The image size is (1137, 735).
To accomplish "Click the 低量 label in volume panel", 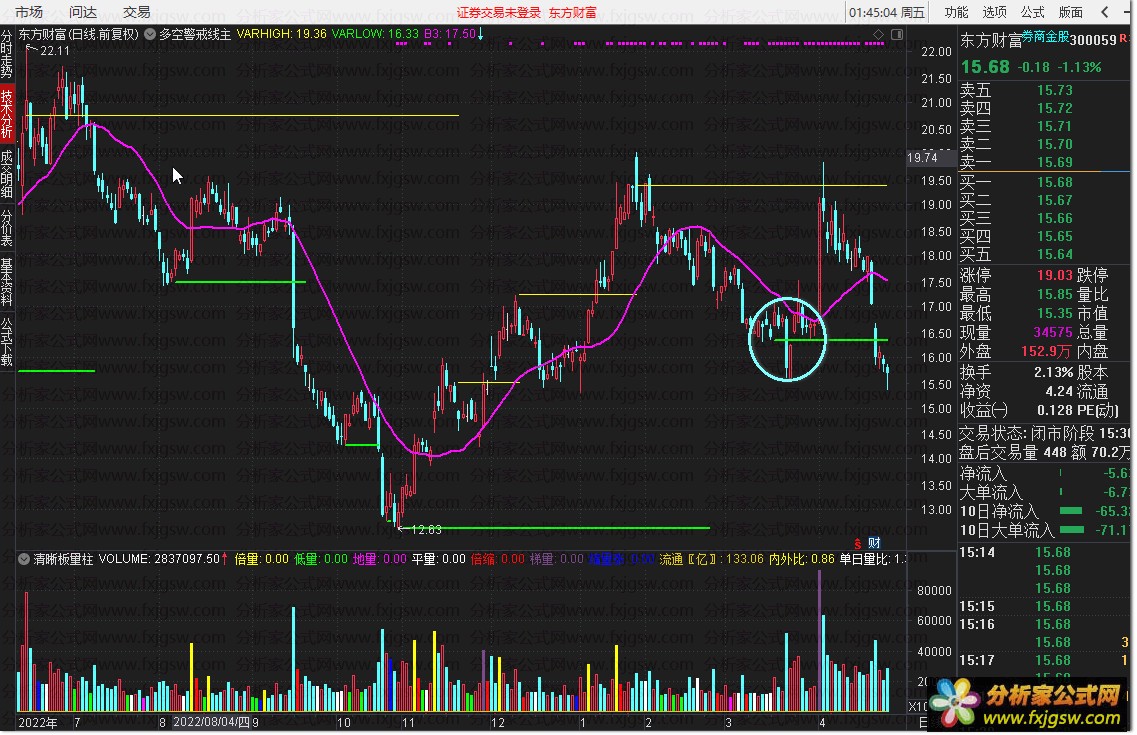I will pyautogui.click(x=306, y=559).
